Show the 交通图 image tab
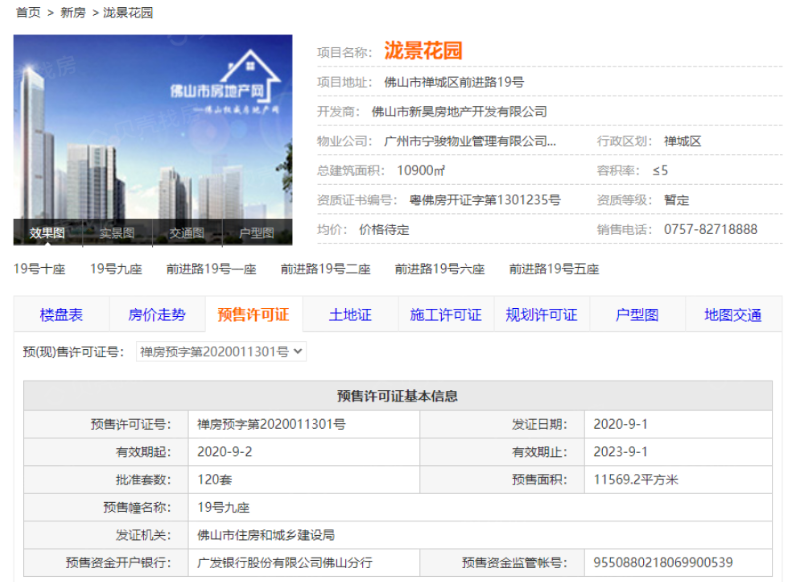This screenshot has height=584, width=791. pyautogui.click(x=187, y=233)
